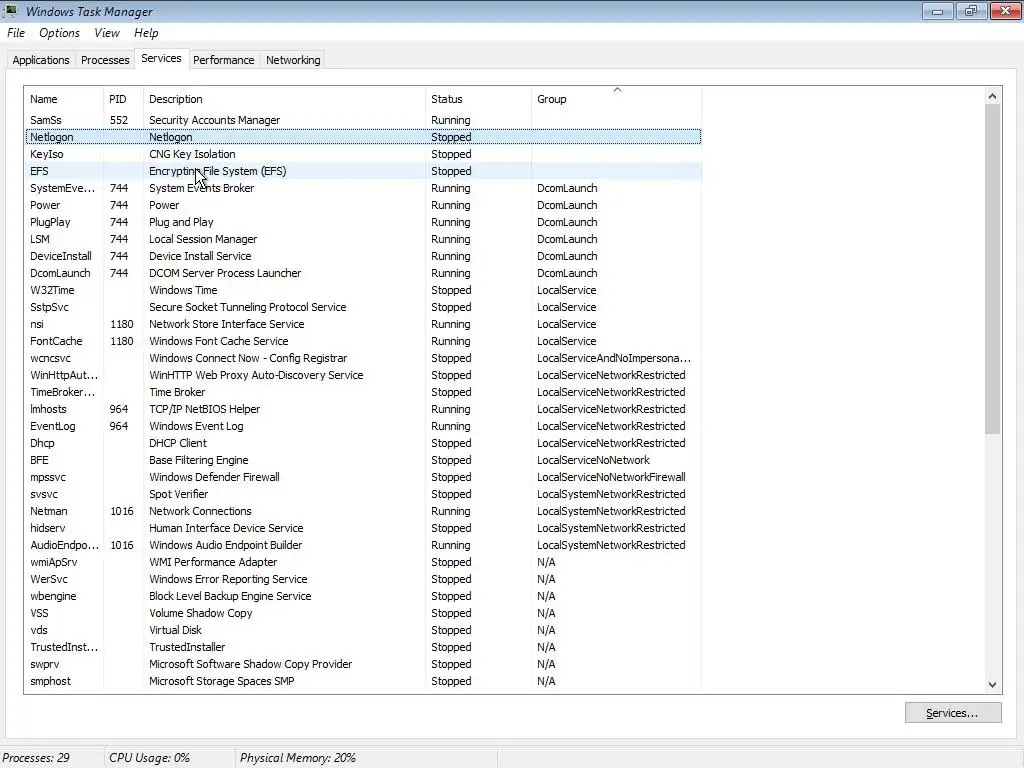This screenshot has height=768, width=1024.
Task: Close the Task Manager window
Action: [x=1006, y=10]
